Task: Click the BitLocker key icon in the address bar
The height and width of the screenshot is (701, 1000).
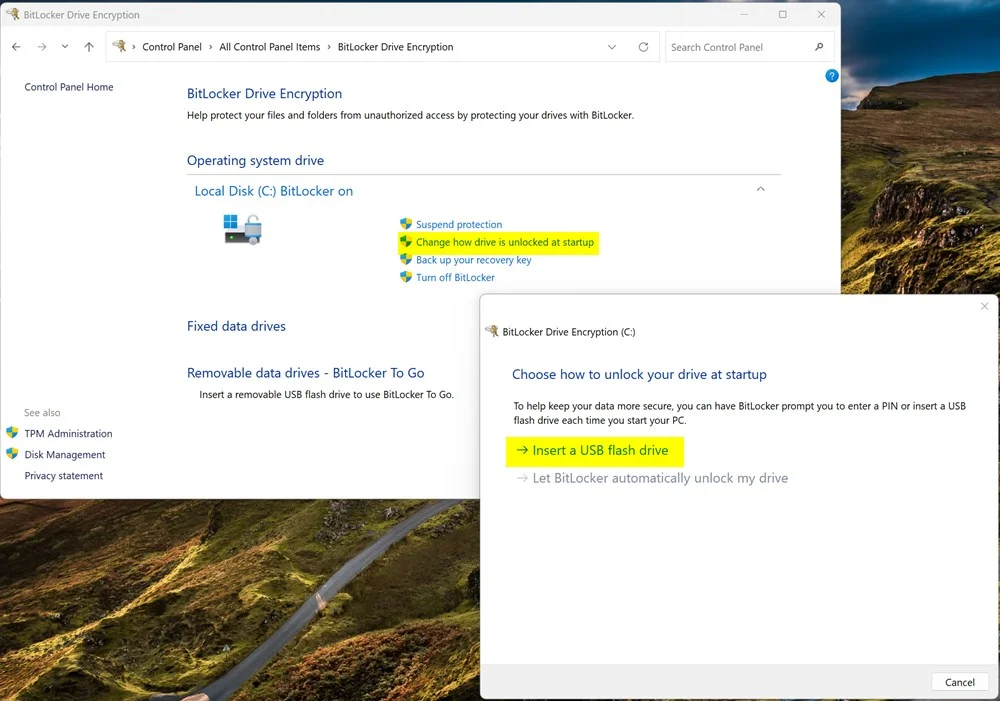Action: tap(119, 46)
